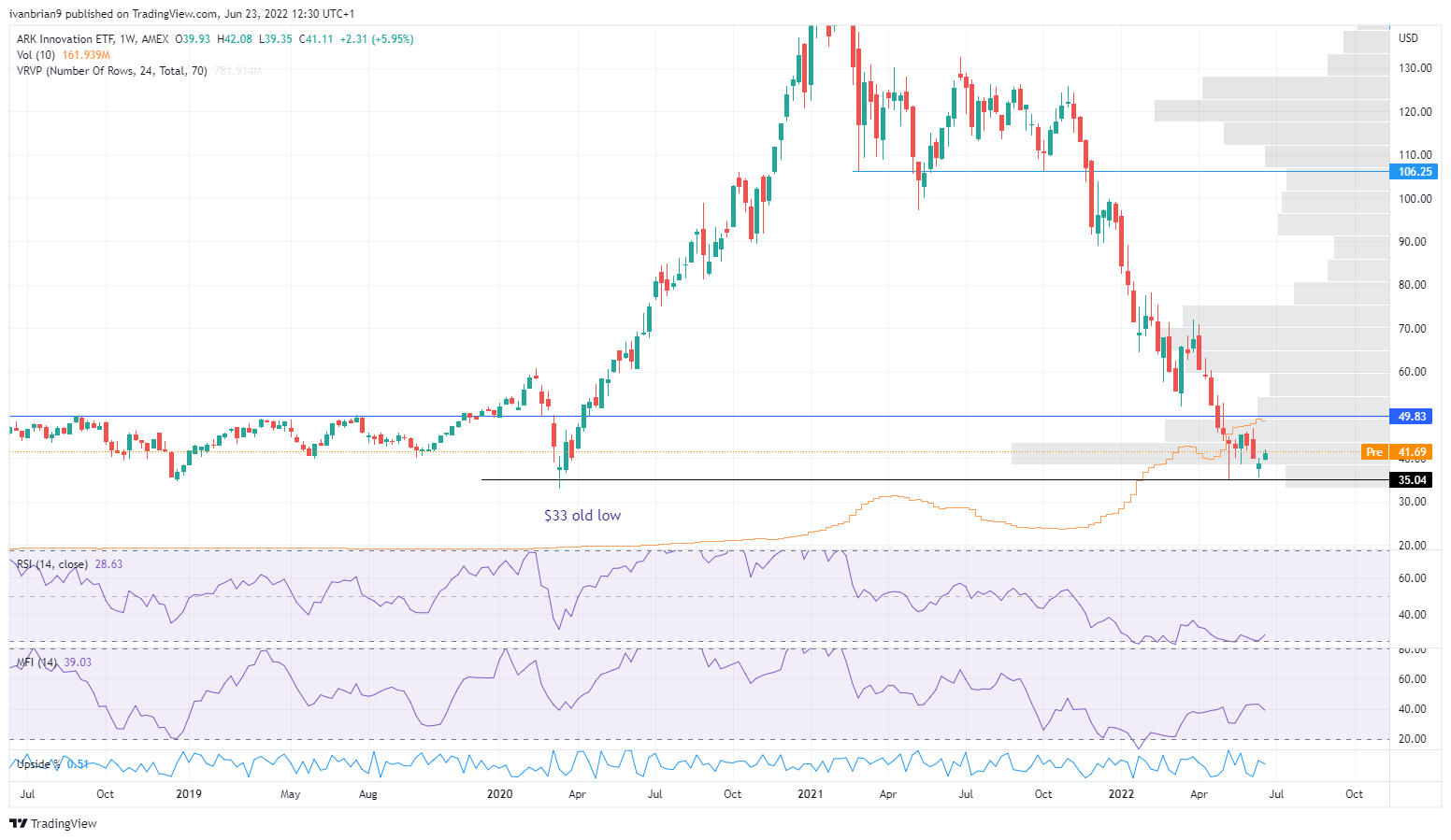1451x840 pixels.
Task: Click the TradingView wordmark text
Action: pyautogui.click(x=64, y=823)
